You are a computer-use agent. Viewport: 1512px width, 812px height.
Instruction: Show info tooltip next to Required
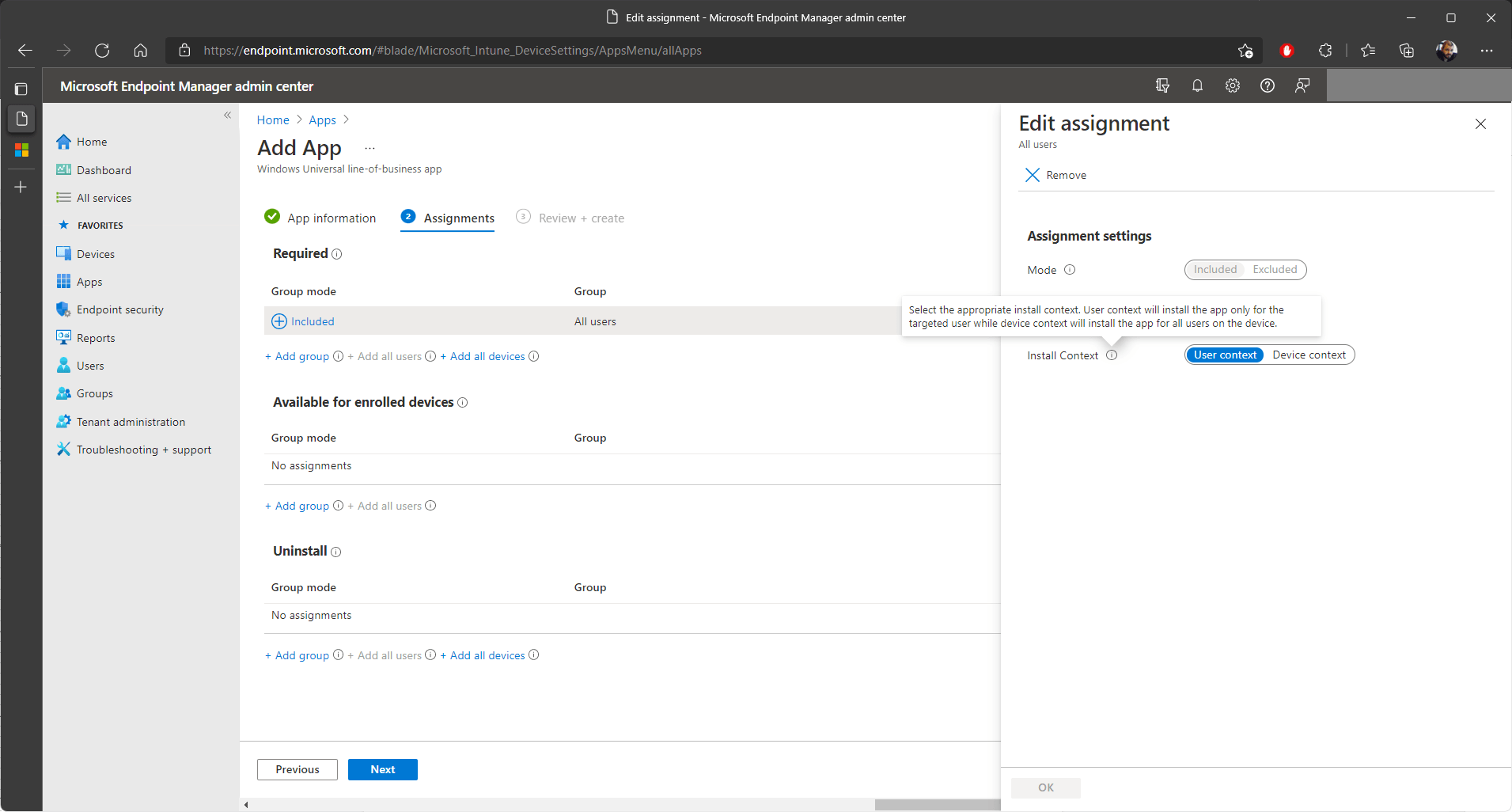point(337,254)
